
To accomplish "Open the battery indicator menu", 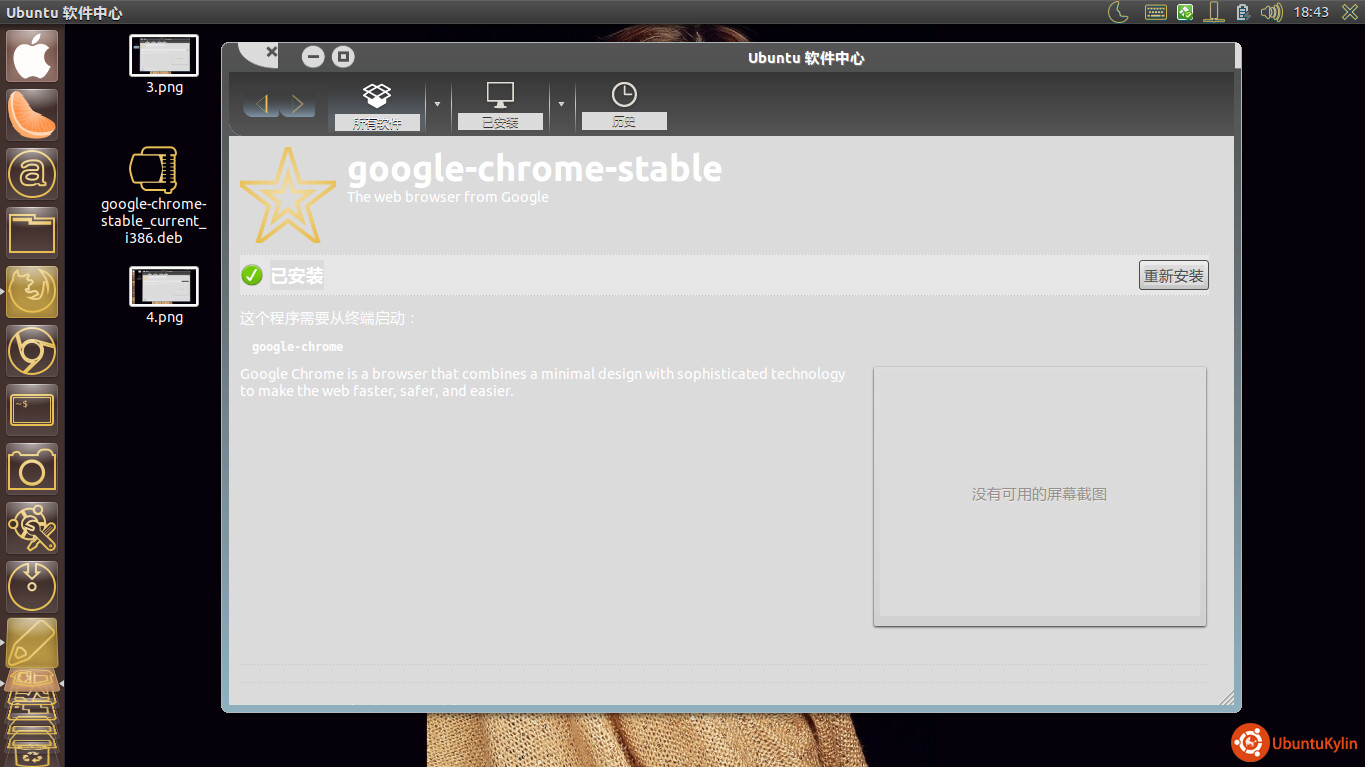I will coord(1243,12).
